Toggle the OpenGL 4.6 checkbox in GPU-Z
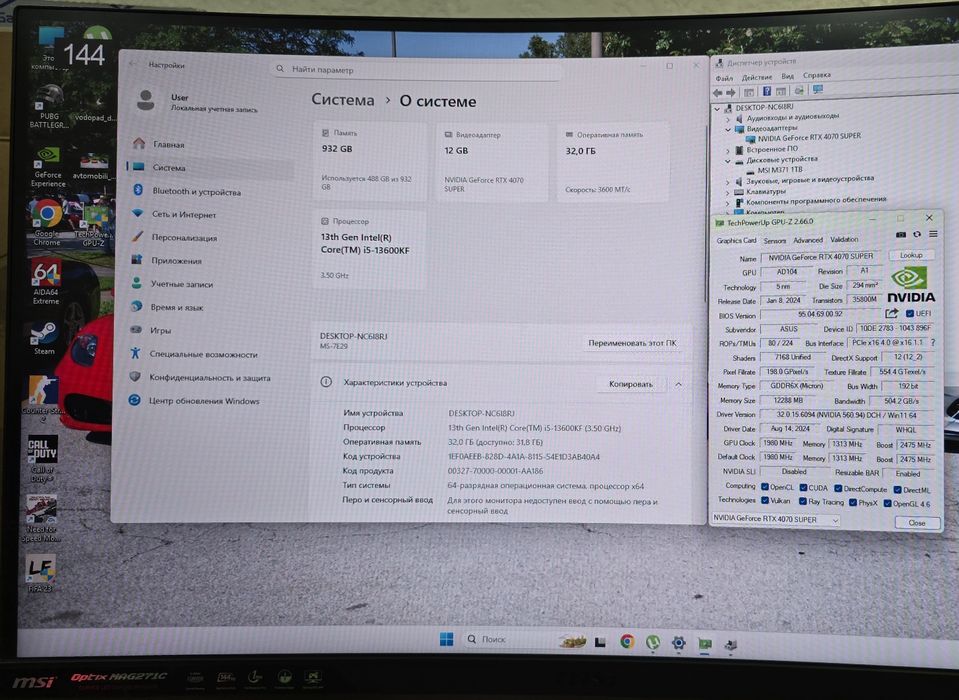959x700 pixels. pyautogui.click(x=887, y=504)
